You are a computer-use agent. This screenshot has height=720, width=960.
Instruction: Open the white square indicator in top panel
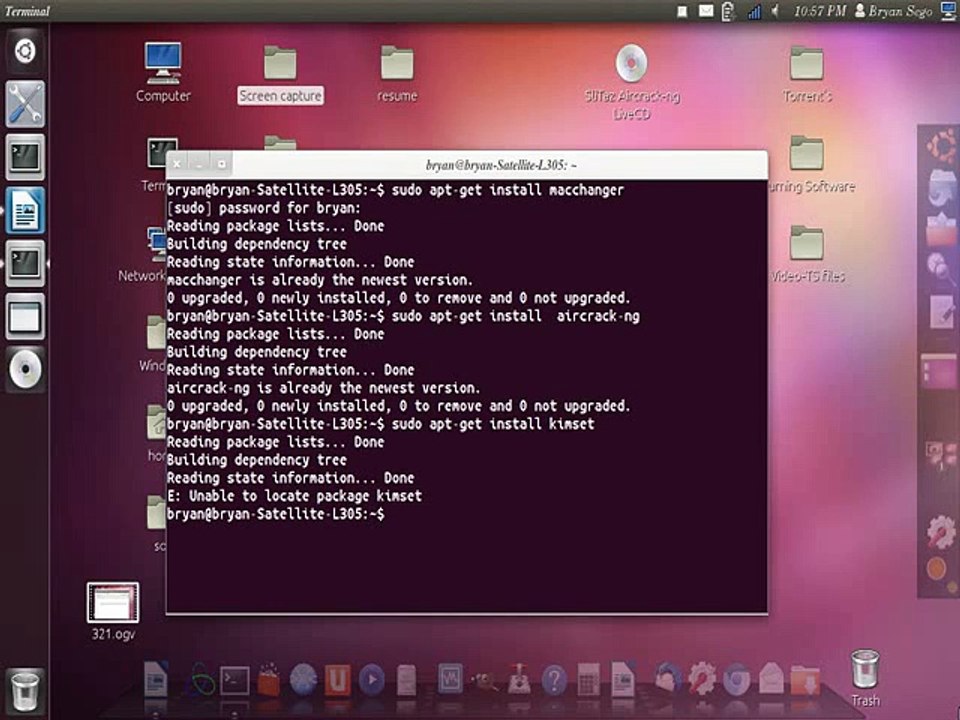(x=682, y=11)
